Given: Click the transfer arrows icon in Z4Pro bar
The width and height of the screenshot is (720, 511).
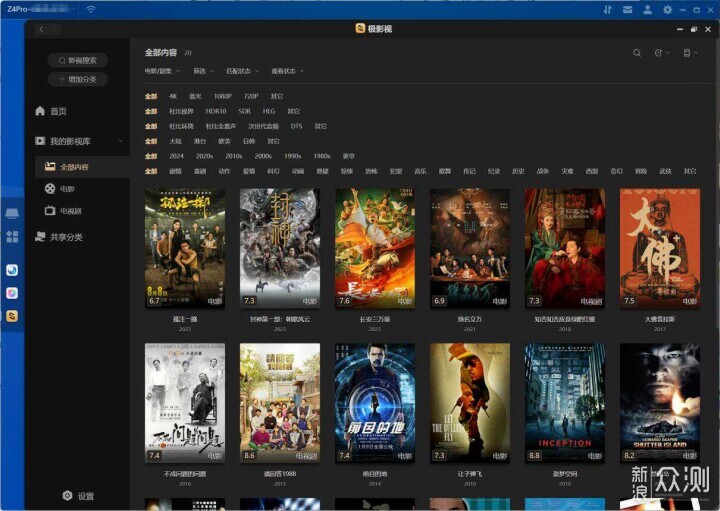Looking at the screenshot, I should [608, 10].
